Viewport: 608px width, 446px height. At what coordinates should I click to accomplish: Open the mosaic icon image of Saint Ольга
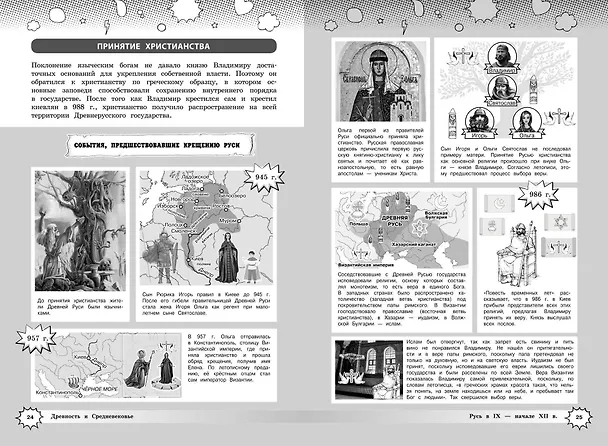(x=380, y=82)
